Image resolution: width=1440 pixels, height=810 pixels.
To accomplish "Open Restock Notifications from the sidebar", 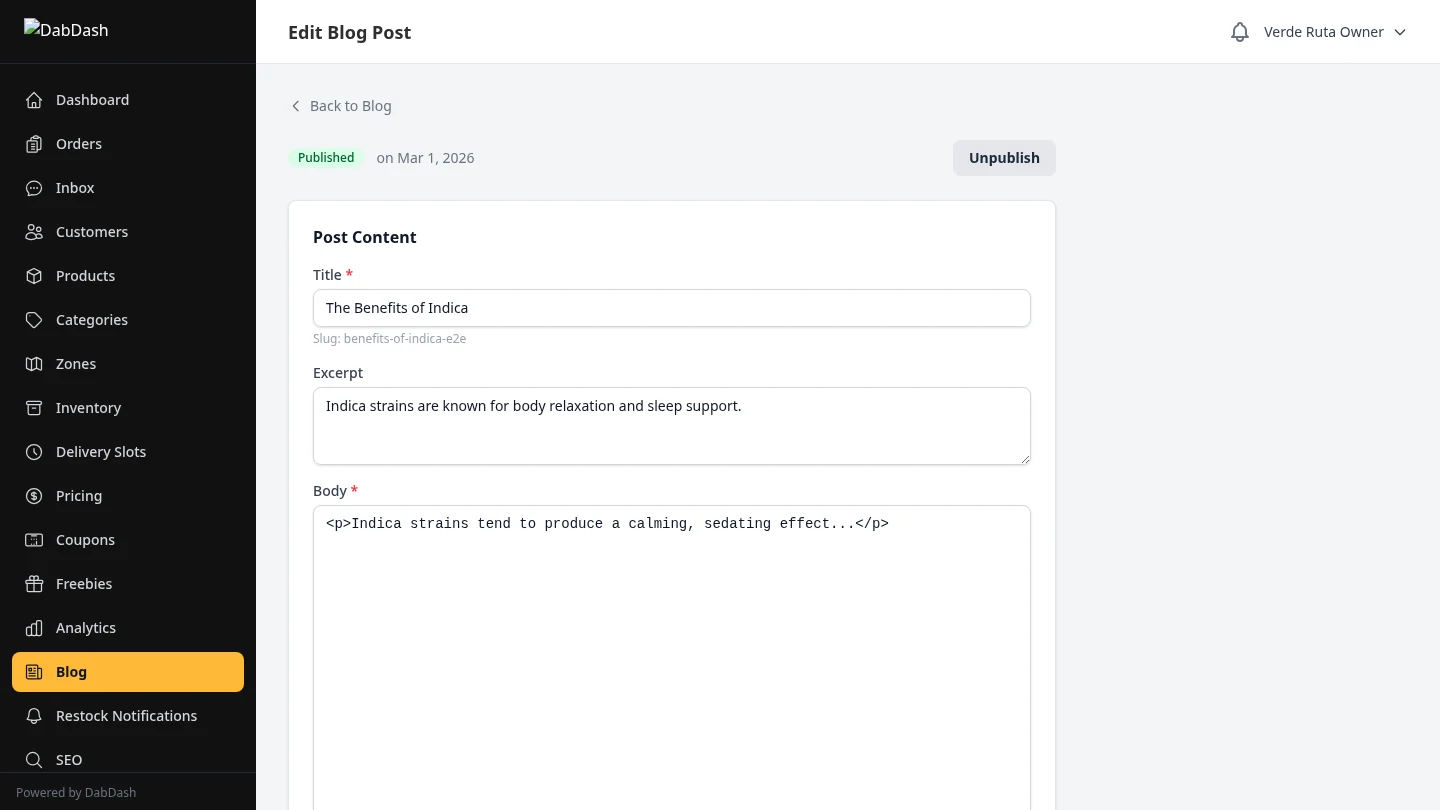I will tap(126, 716).
